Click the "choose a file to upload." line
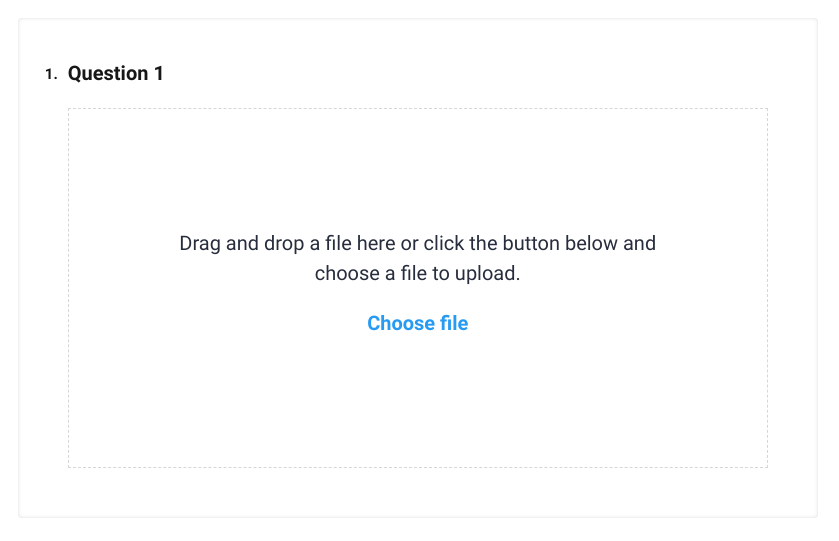 [x=417, y=273]
